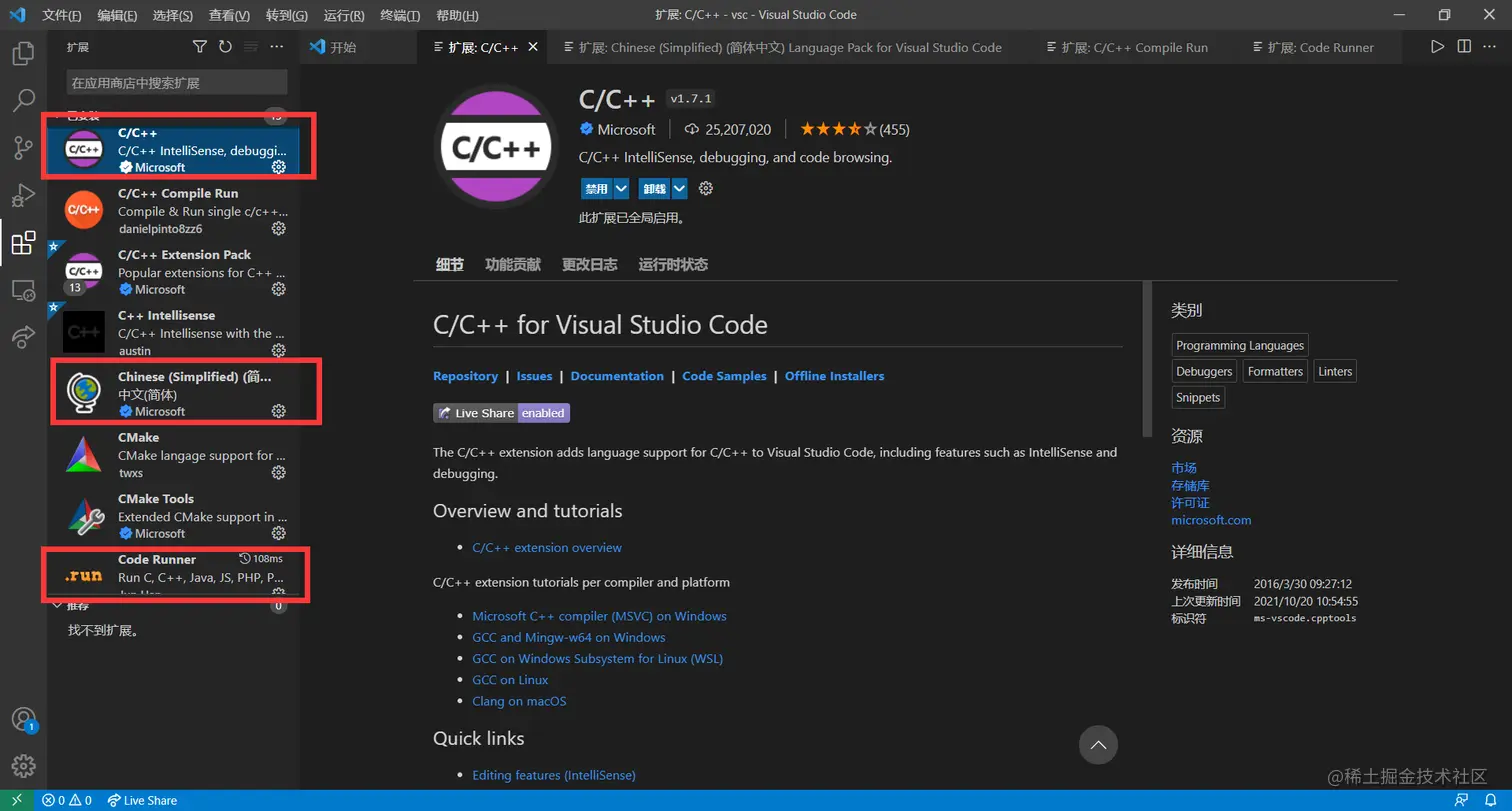The width and height of the screenshot is (1512, 811).
Task: Open extensions view more actions ellipsis
Action: [277, 47]
